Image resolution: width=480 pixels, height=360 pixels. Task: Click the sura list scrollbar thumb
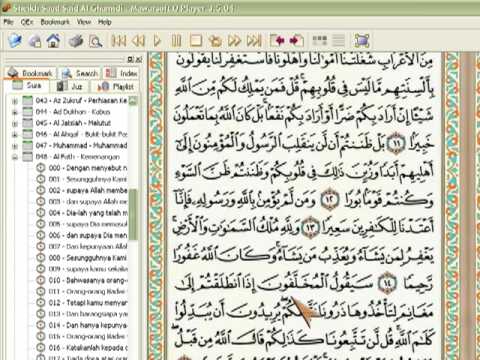point(133,214)
